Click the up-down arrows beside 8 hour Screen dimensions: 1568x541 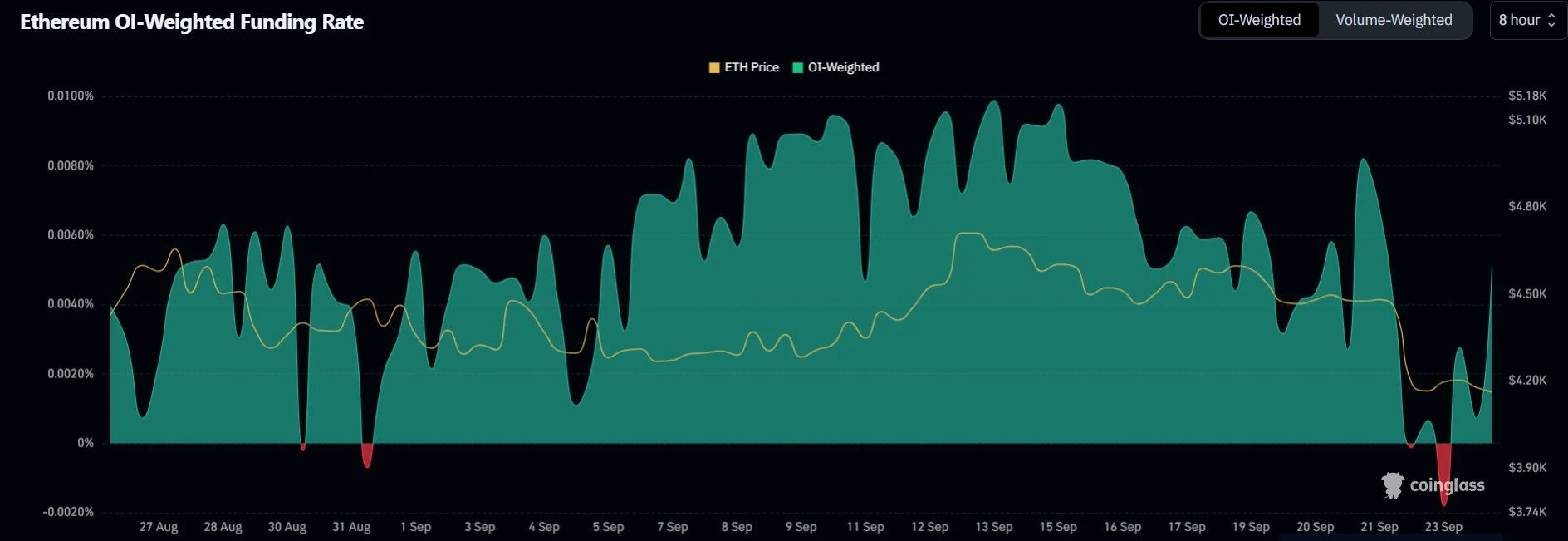pos(1551,20)
